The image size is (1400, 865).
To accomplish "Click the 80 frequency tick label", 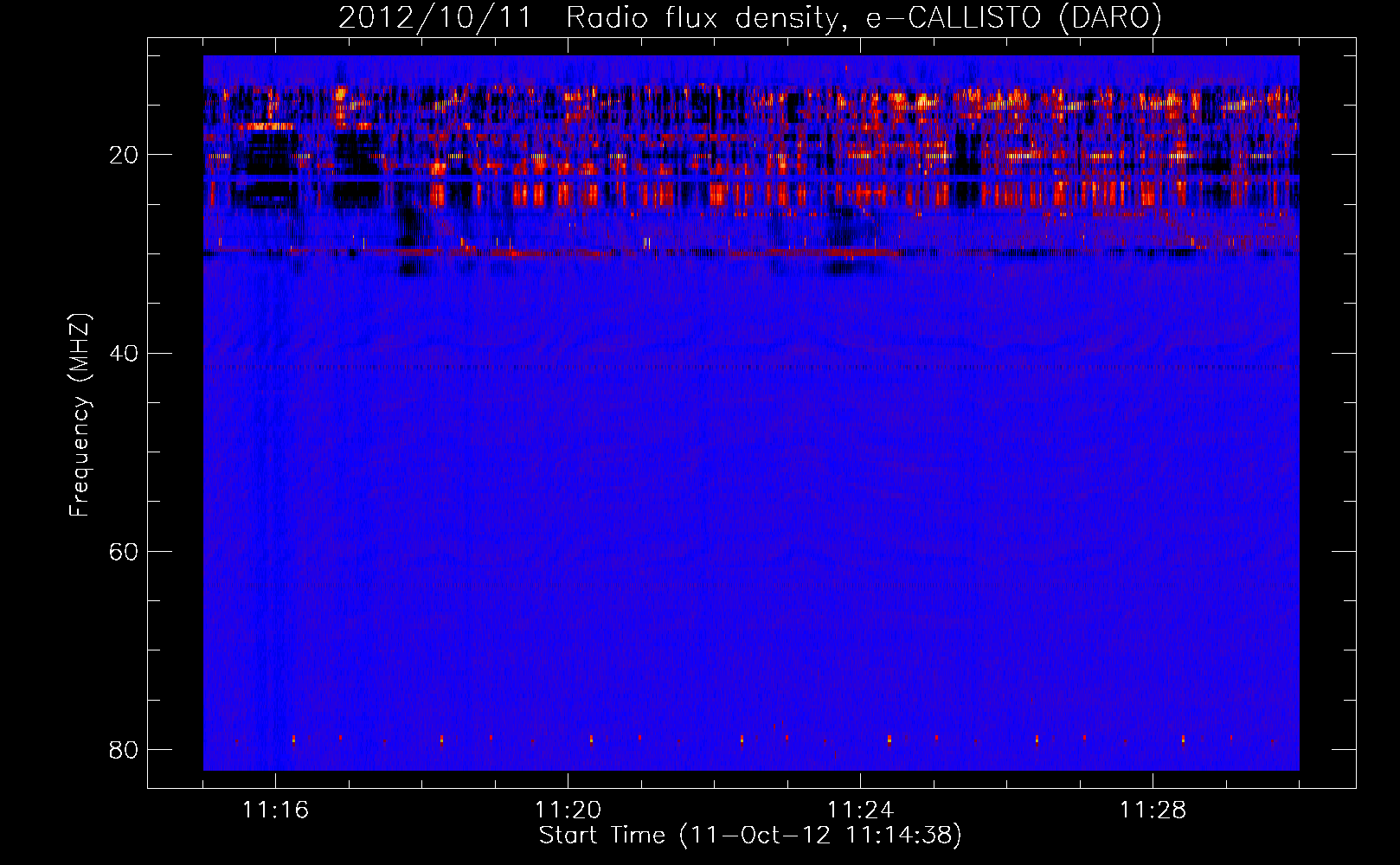I will click(124, 749).
